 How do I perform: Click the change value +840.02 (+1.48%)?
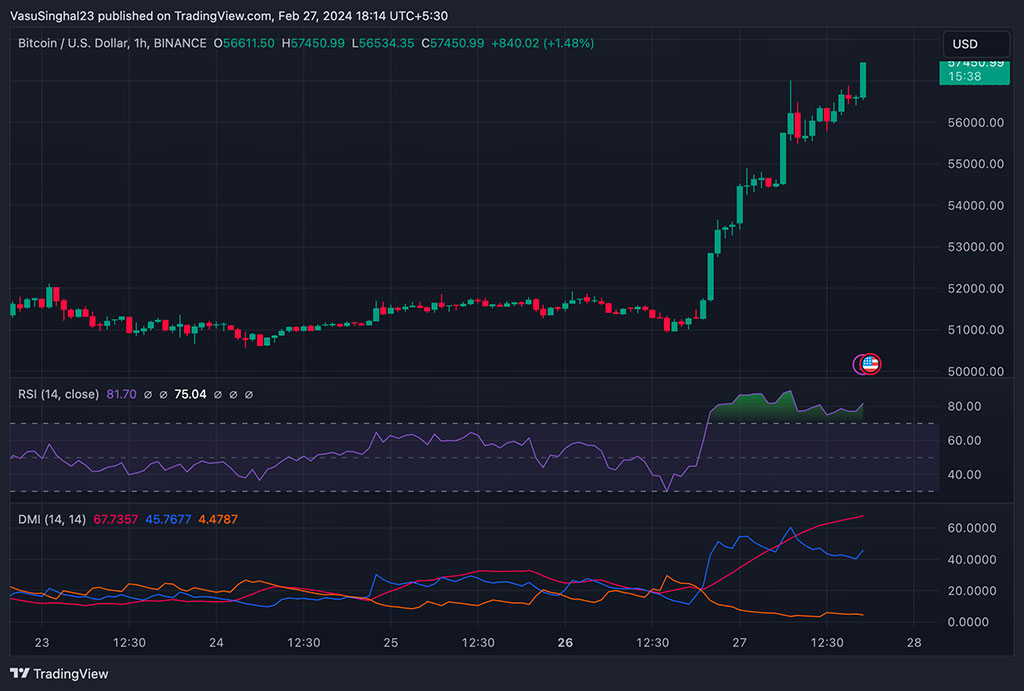pyautogui.click(x=543, y=43)
